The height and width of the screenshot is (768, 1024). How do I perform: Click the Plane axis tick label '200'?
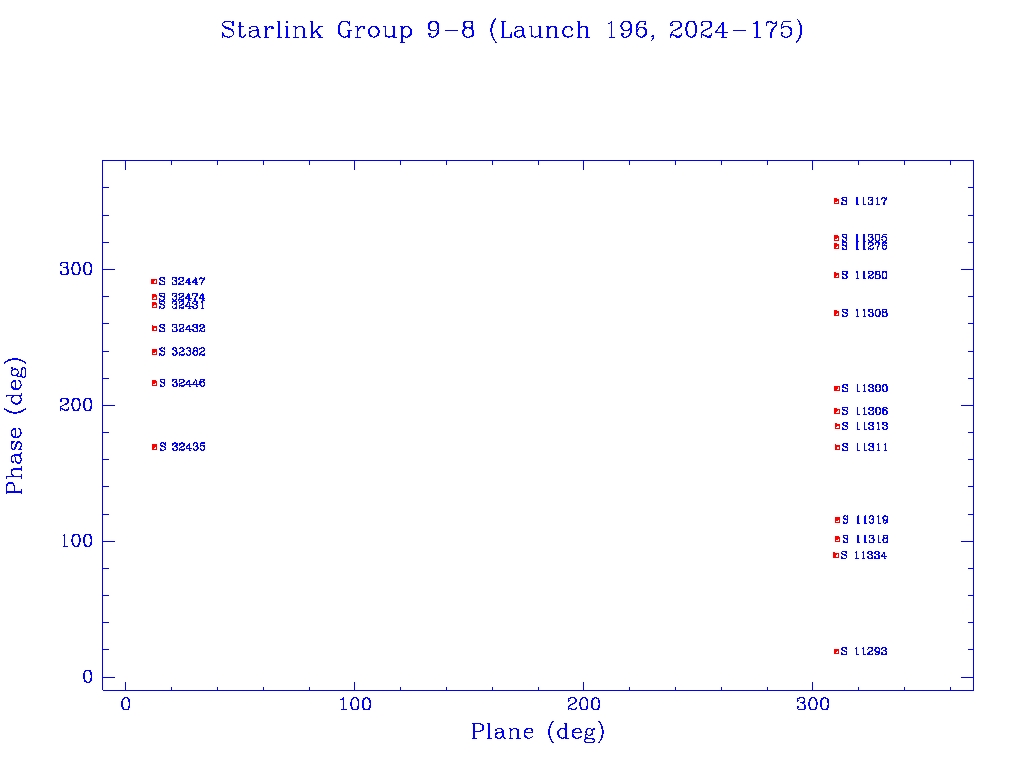(584, 705)
